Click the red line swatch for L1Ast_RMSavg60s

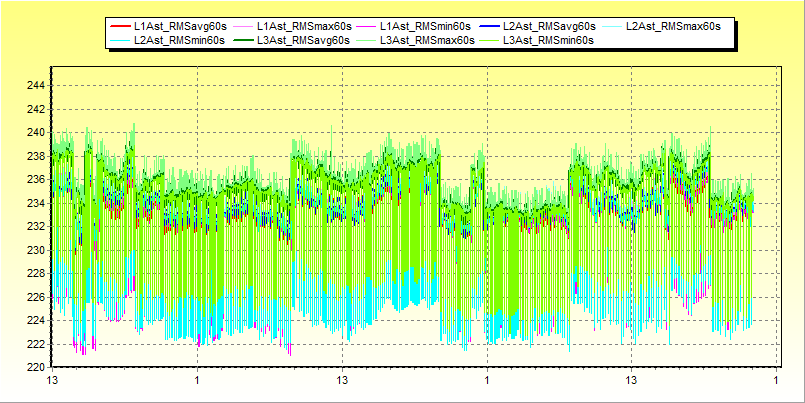pyautogui.click(x=119, y=25)
